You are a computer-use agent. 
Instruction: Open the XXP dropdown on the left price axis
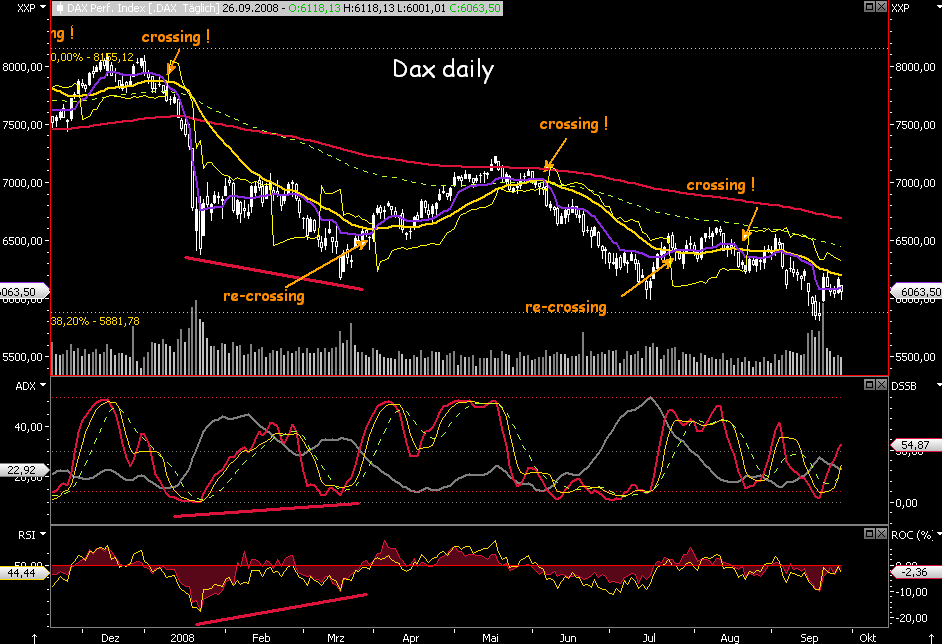(x=43, y=8)
